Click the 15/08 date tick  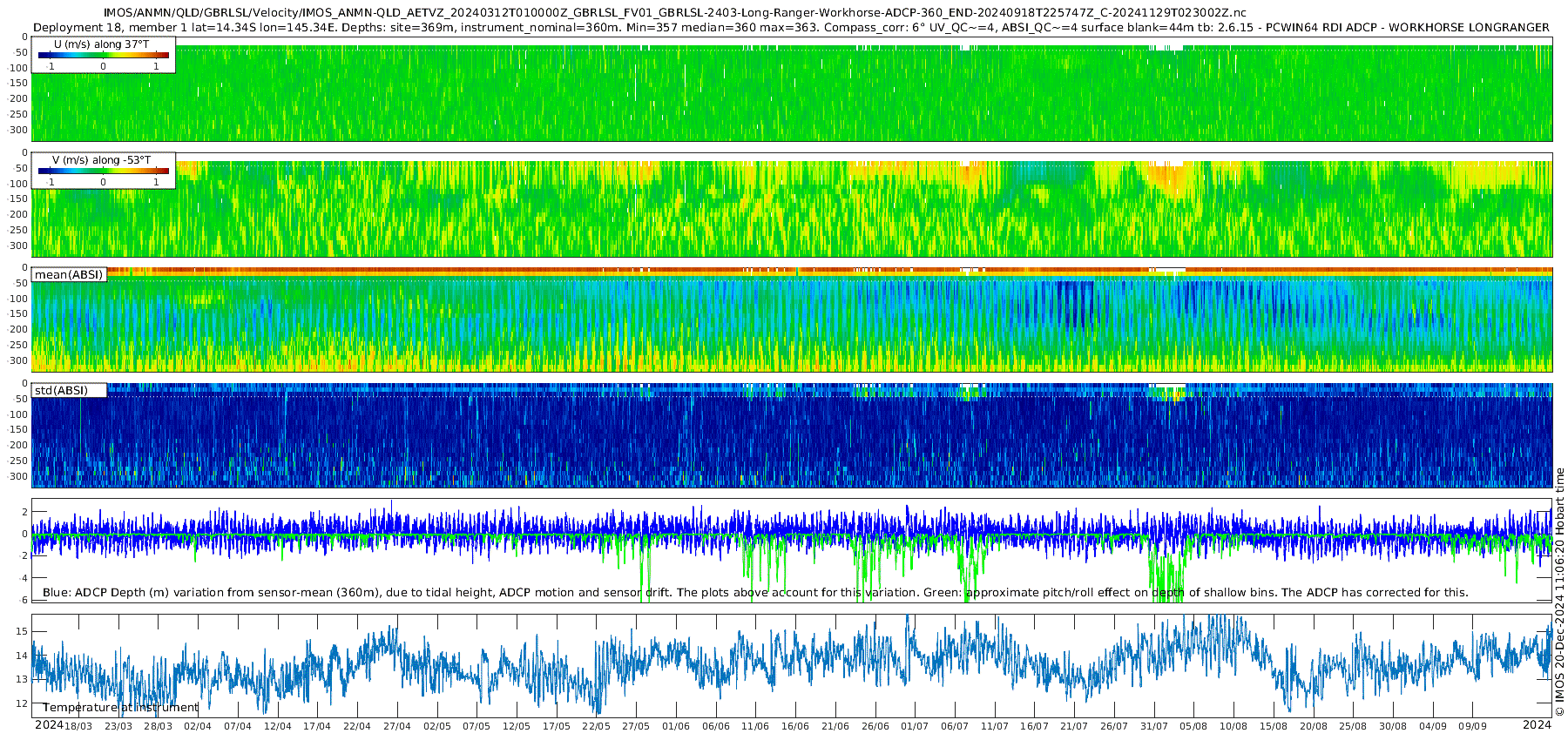[1274, 726]
